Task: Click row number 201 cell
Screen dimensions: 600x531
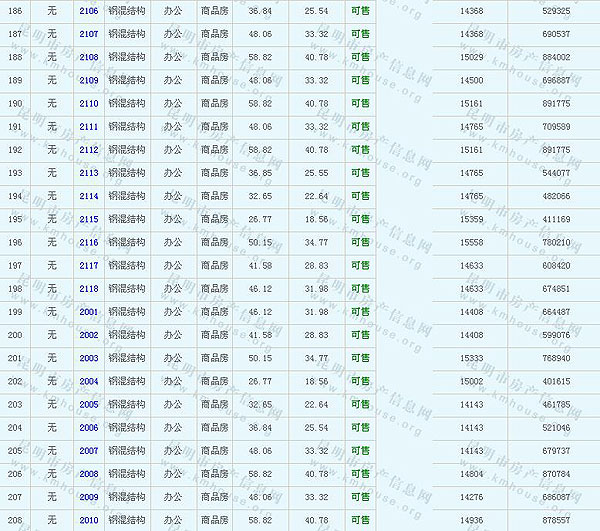Action: 15,358
